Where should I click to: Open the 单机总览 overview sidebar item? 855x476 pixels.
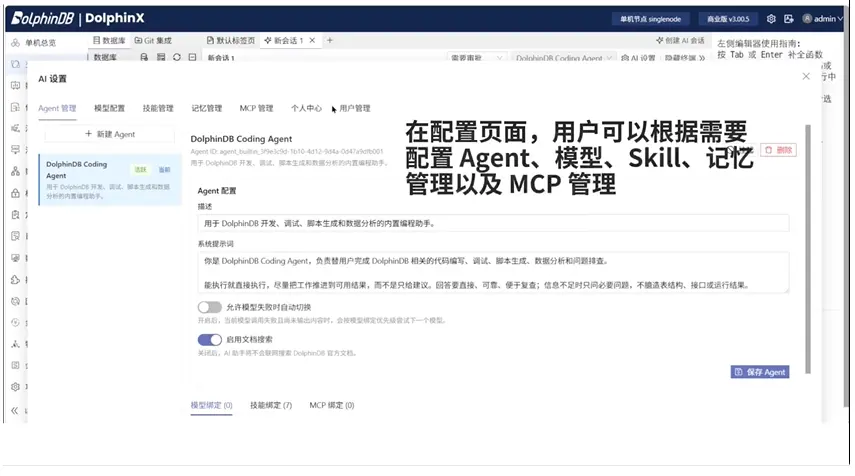point(34,43)
